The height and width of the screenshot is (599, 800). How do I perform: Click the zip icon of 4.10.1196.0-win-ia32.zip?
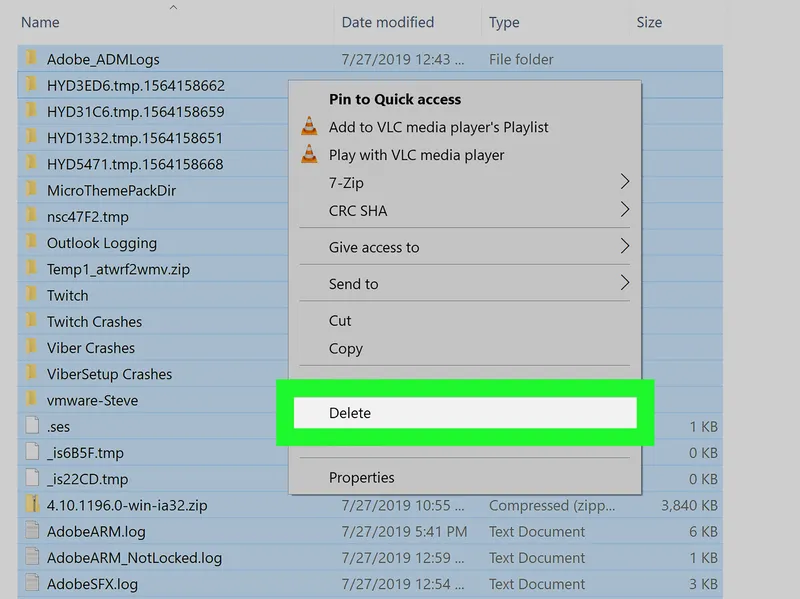(32, 505)
